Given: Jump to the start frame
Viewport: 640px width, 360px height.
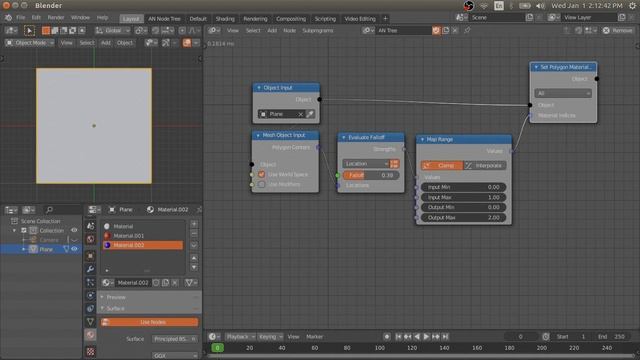Looking at the screenshot, I should coord(398,337).
